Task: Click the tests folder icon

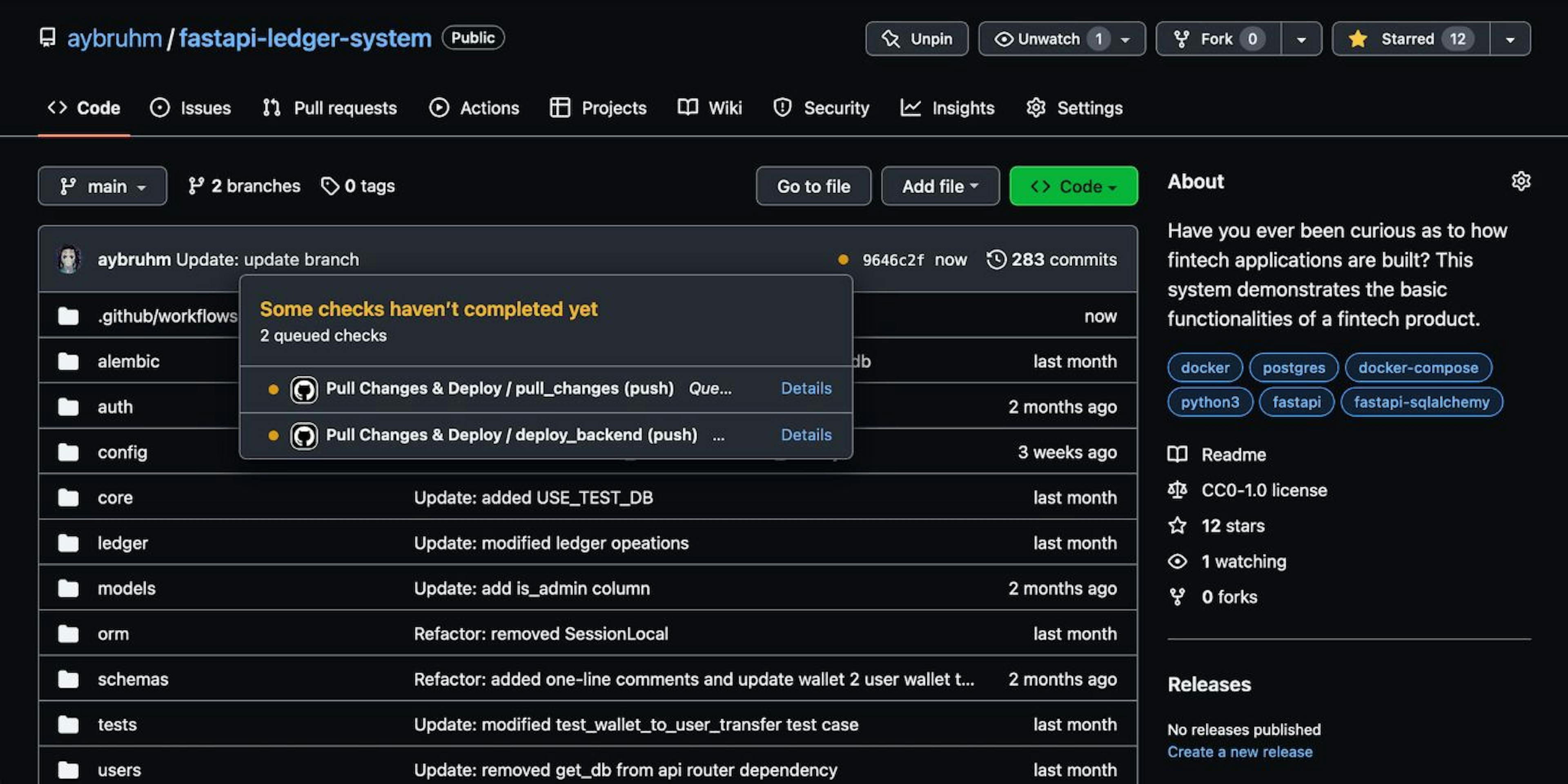Action: pyautogui.click(x=68, y=724)
